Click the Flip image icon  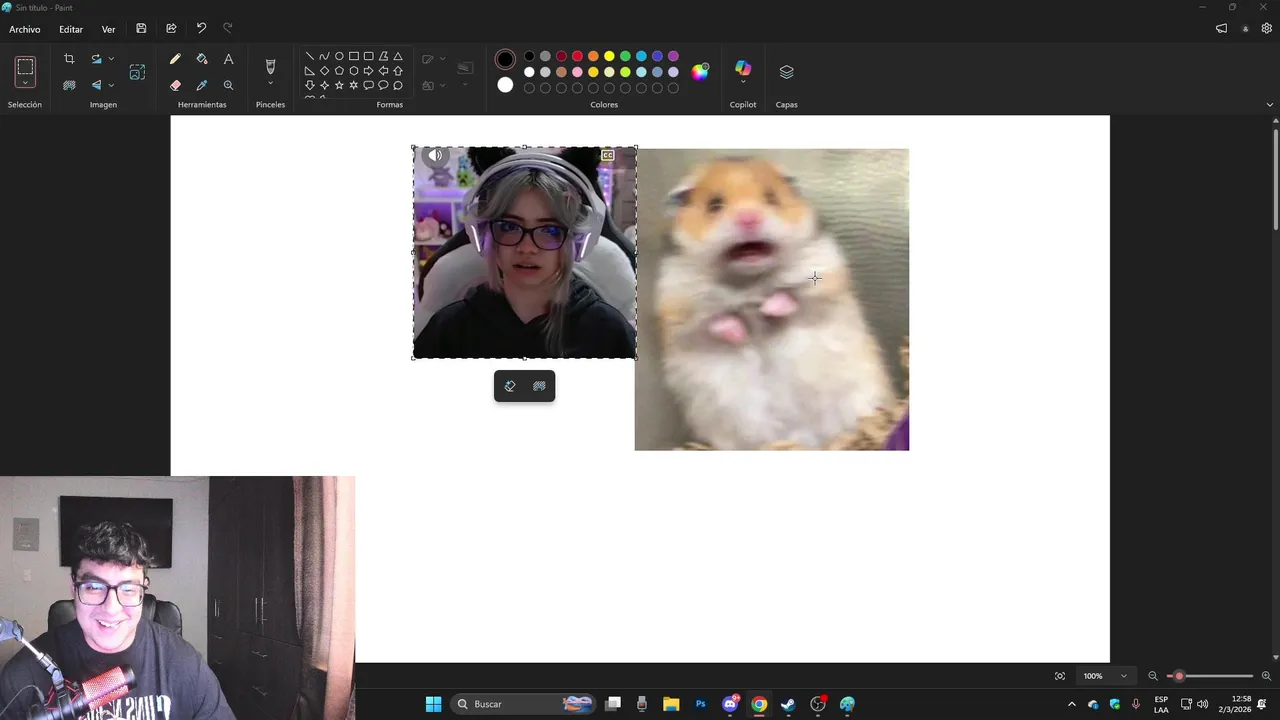click(x=96, y=85)
